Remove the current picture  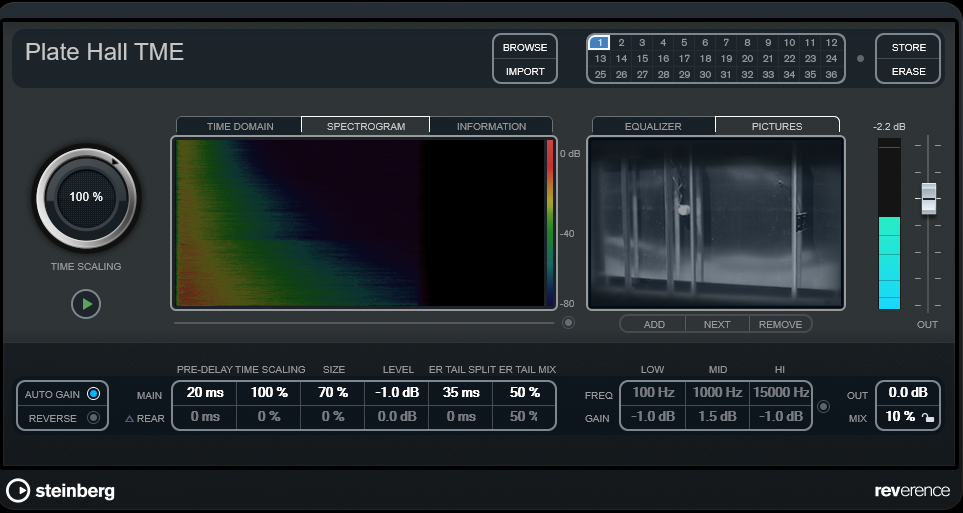(x=780, y=324)
